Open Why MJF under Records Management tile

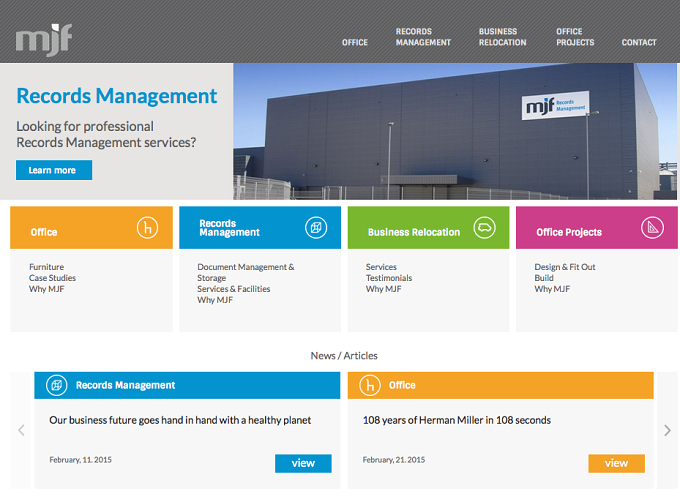(x=215, y=300)
